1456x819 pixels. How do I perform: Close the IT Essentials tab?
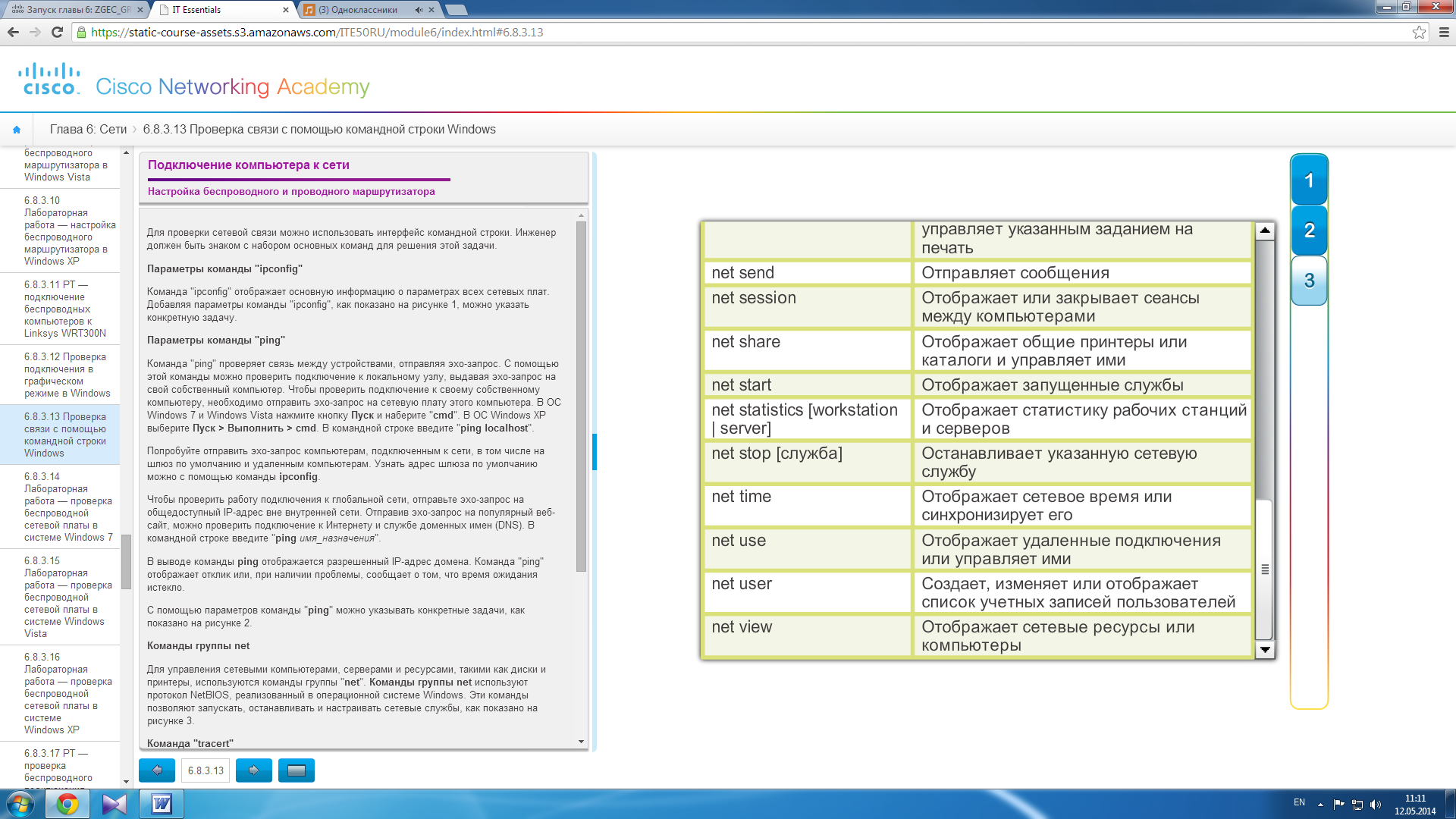[286, 10]
